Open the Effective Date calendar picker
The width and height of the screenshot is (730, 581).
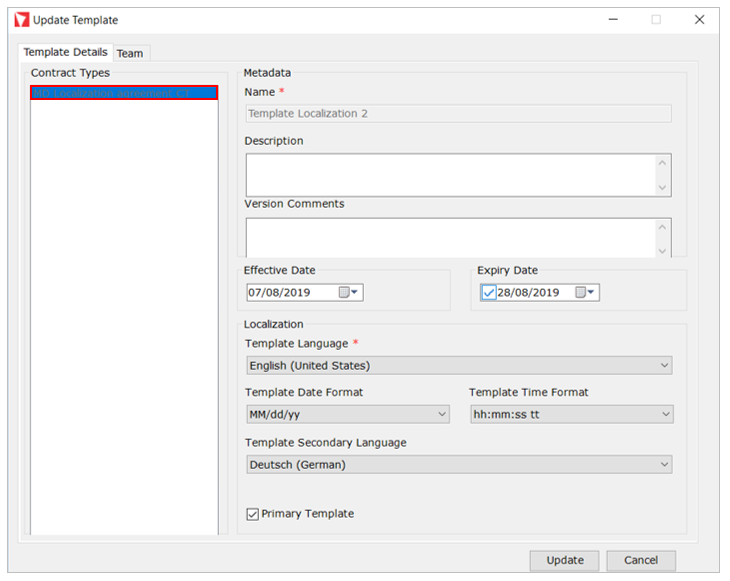350,293
